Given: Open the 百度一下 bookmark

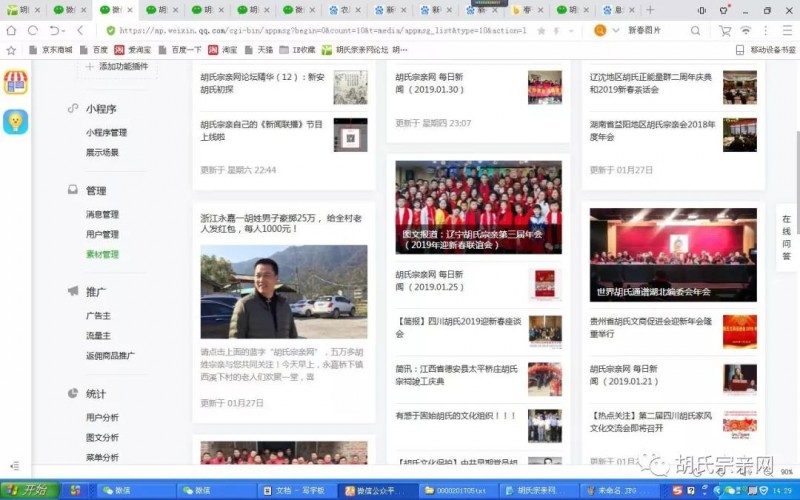Looking at the screenshot, I should [180, 50].
